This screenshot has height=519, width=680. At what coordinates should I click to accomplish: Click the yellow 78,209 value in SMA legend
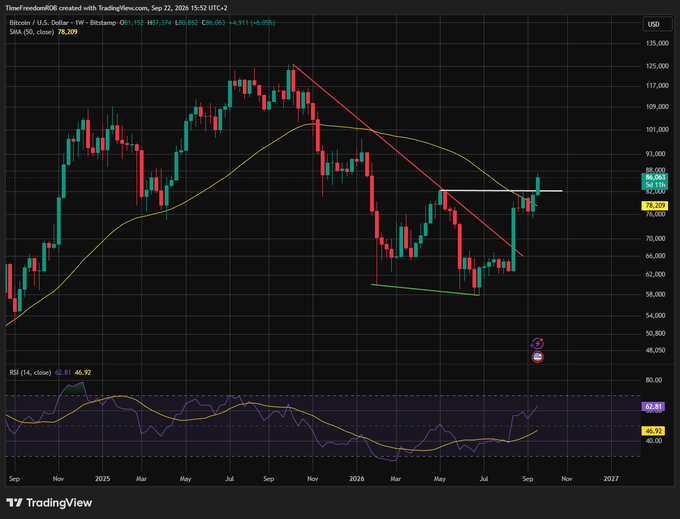coord(67,32)
